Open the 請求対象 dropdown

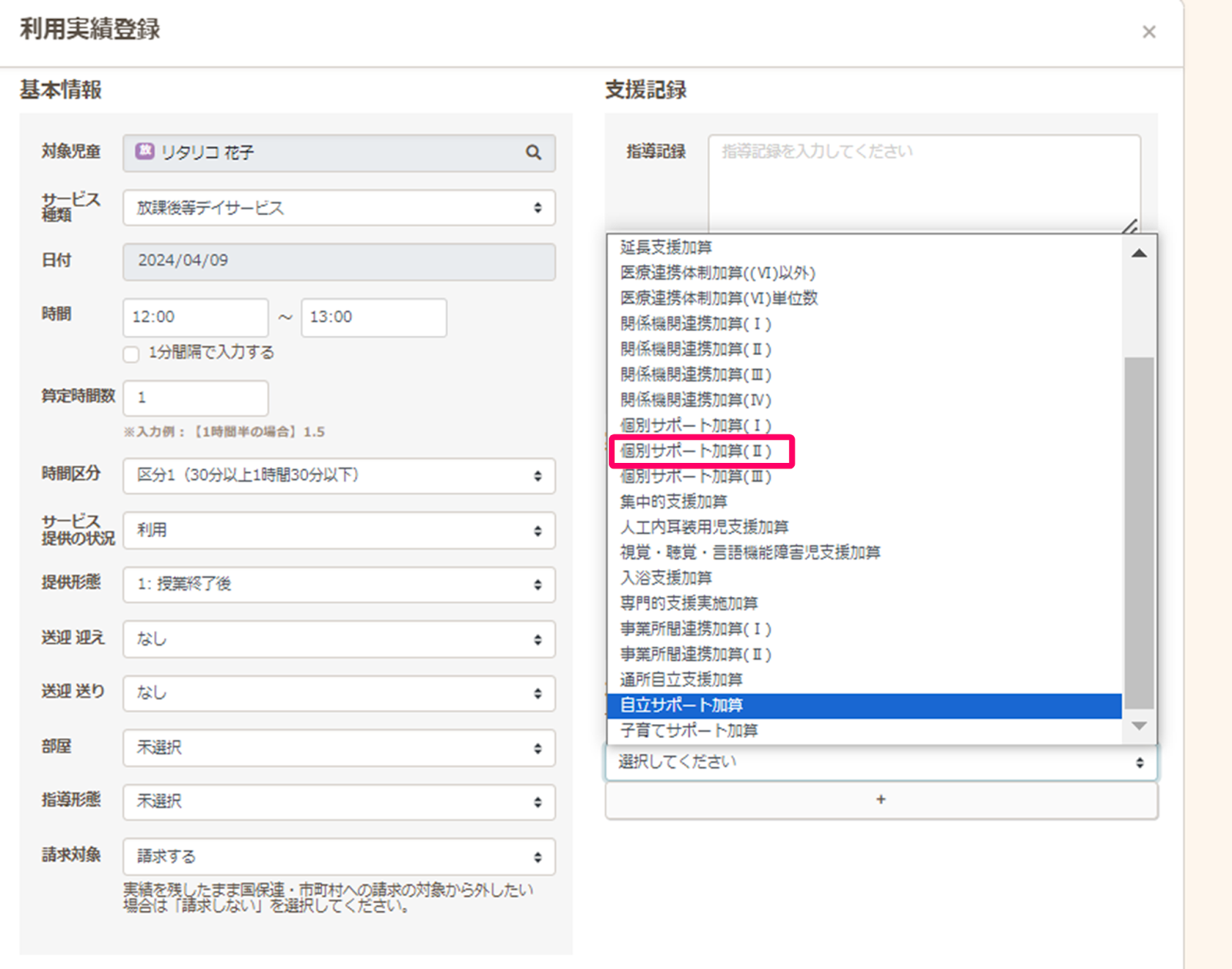point(339,857)
